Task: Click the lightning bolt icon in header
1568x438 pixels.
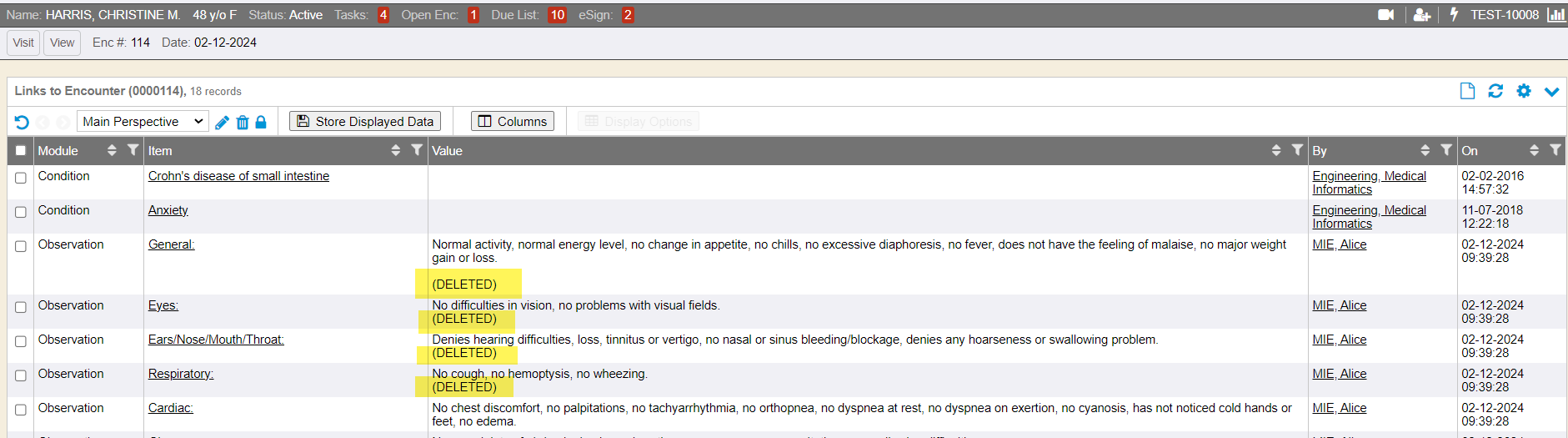Action: [x=1454, y=15]
